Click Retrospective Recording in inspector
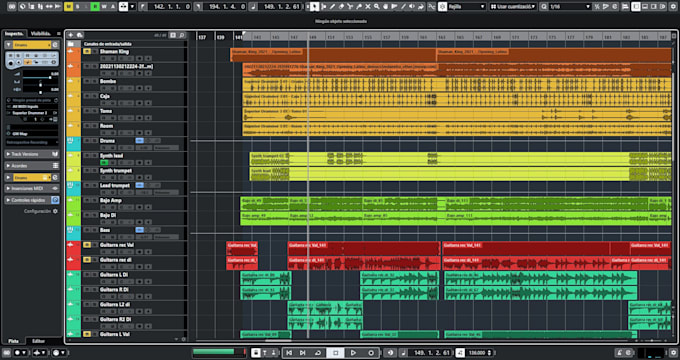This screenshot has height=360, width=680. (32, 142)
